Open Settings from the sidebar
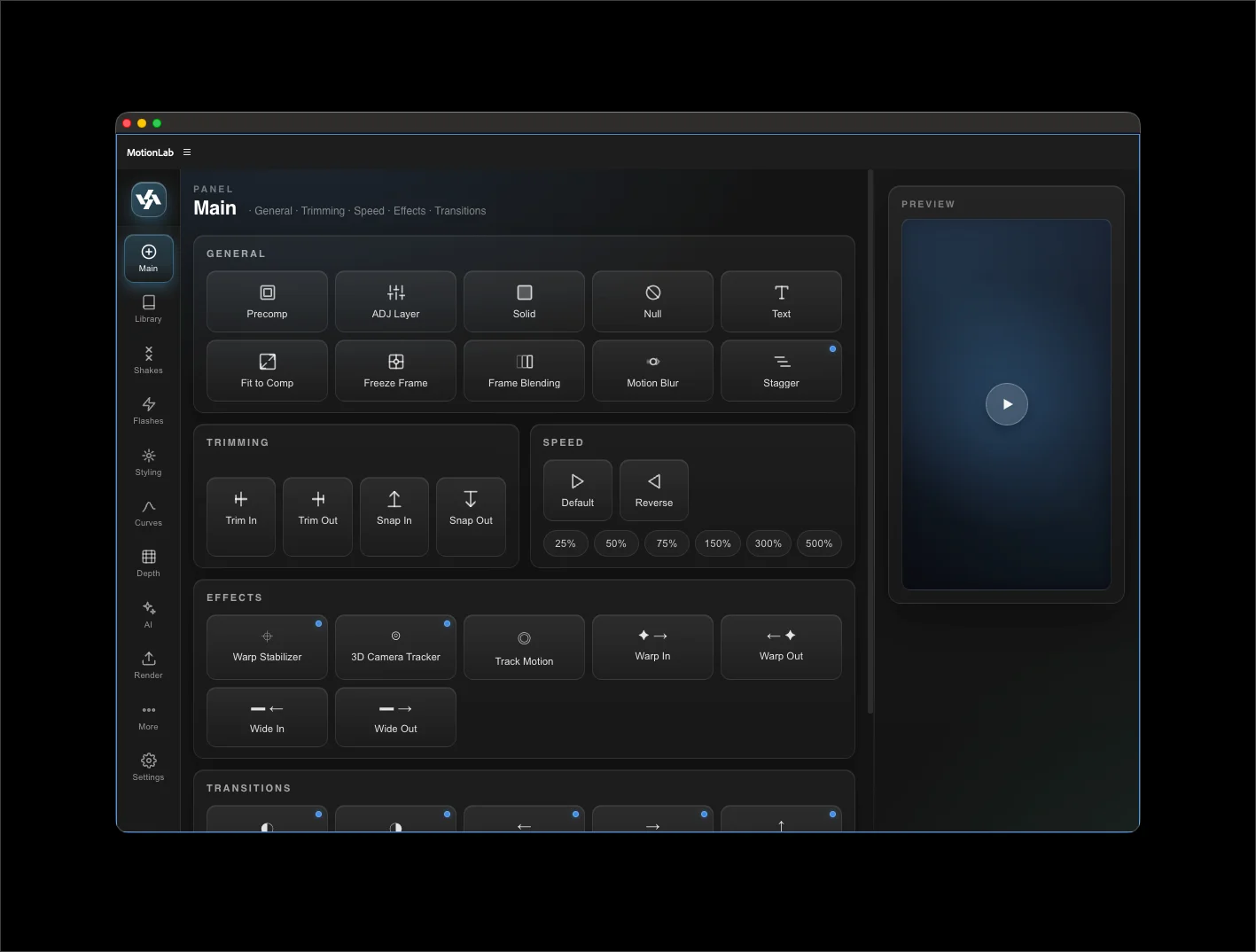 (x=148, y=767)
